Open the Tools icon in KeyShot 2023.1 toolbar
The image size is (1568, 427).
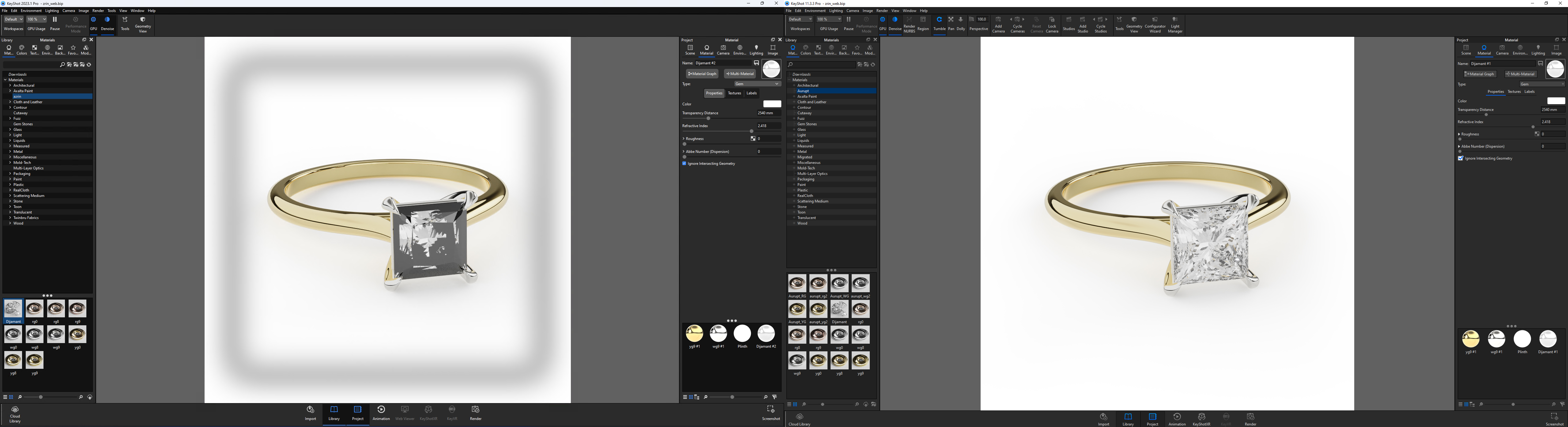pos(125,23)
